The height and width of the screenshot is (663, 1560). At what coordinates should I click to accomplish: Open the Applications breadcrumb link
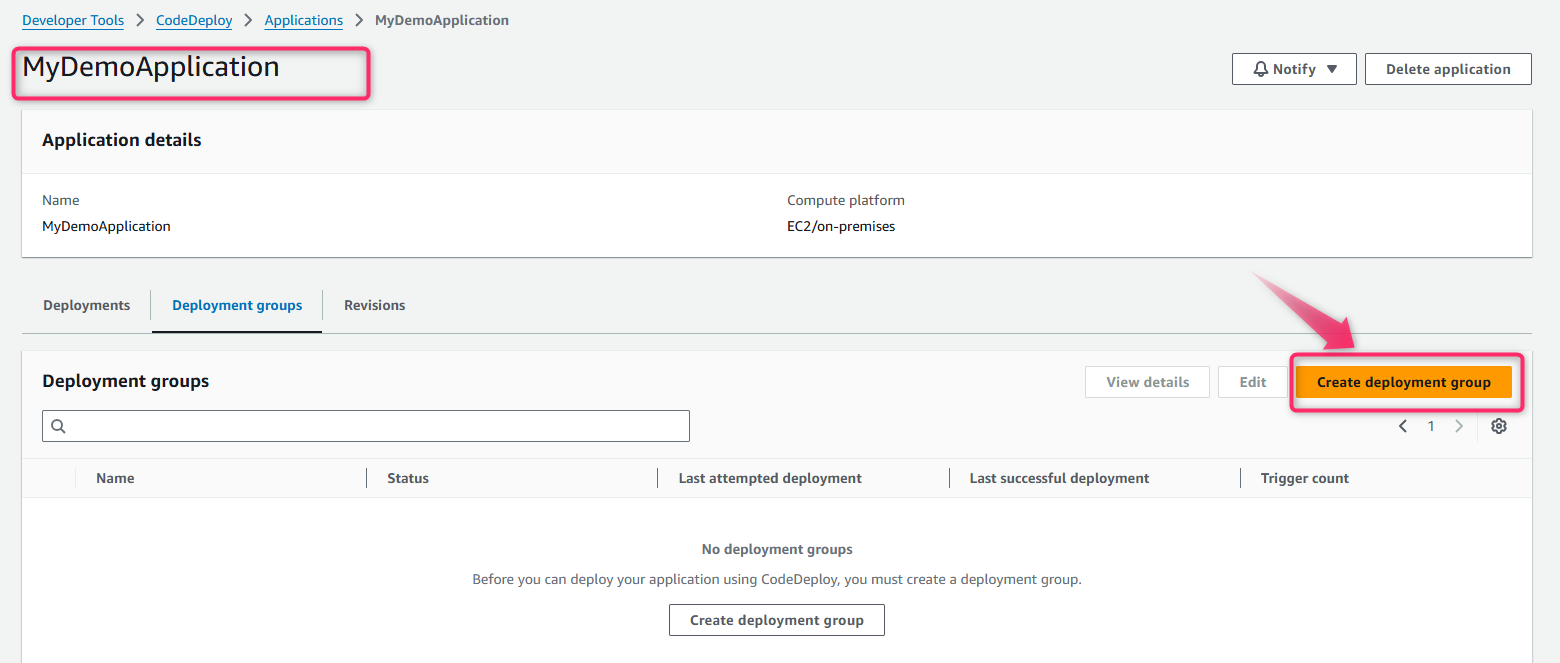[x=304, y=20]
